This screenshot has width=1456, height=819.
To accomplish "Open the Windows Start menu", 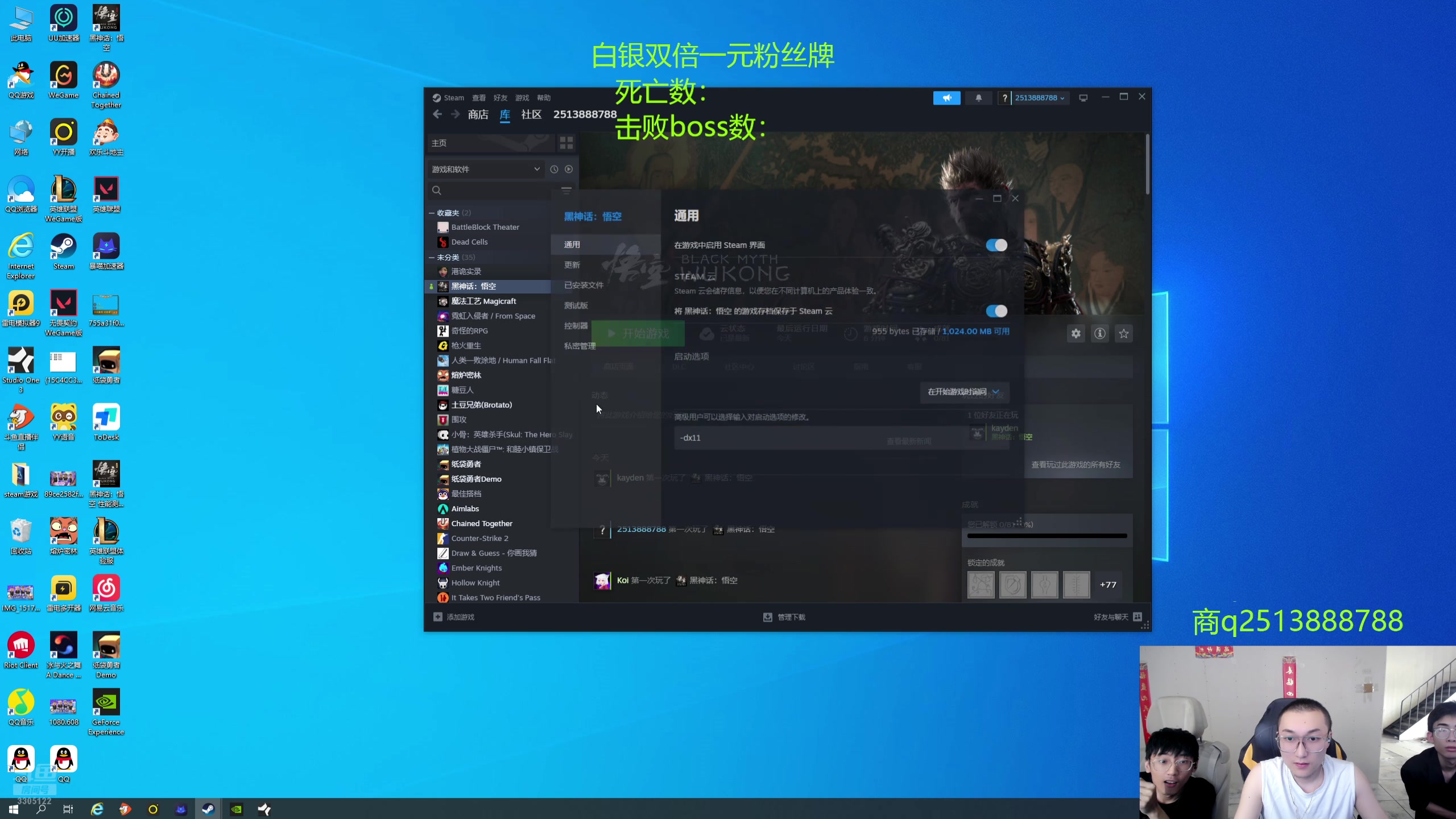I will tap(14, 809).
